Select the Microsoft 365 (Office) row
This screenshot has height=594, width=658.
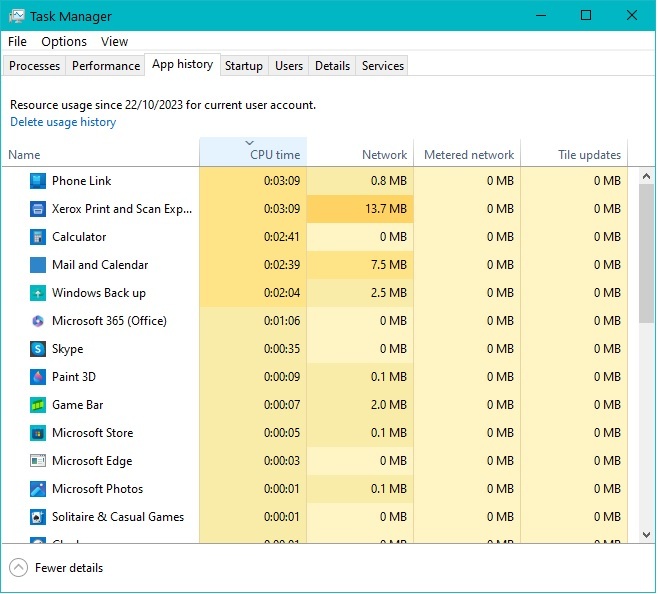click(x=315, y=321)
